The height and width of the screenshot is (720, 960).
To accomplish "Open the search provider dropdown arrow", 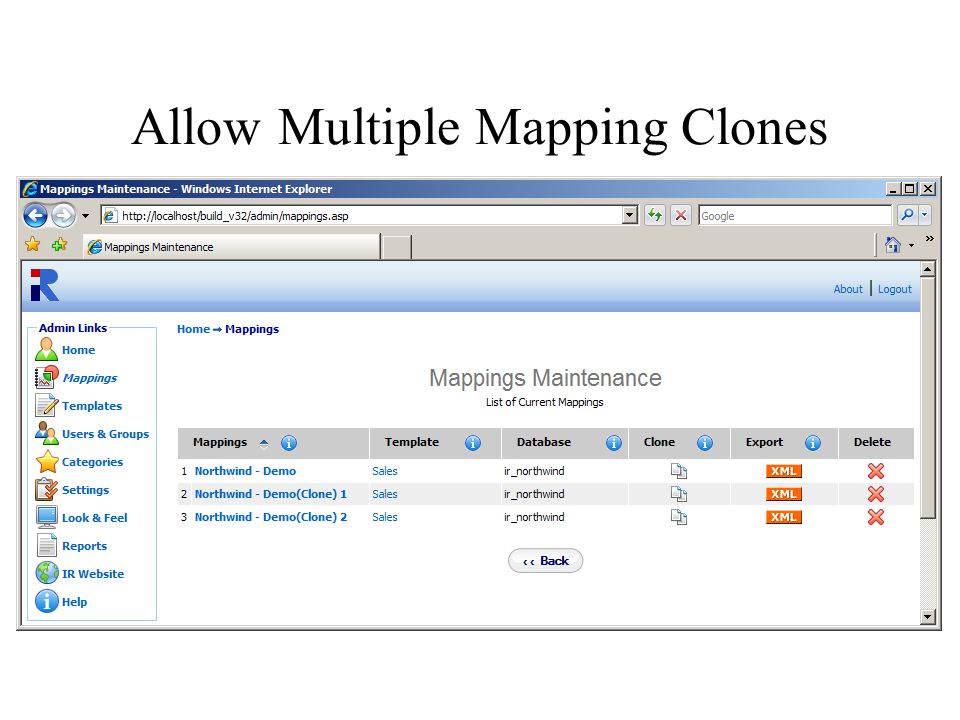I will tap(924, 216).
